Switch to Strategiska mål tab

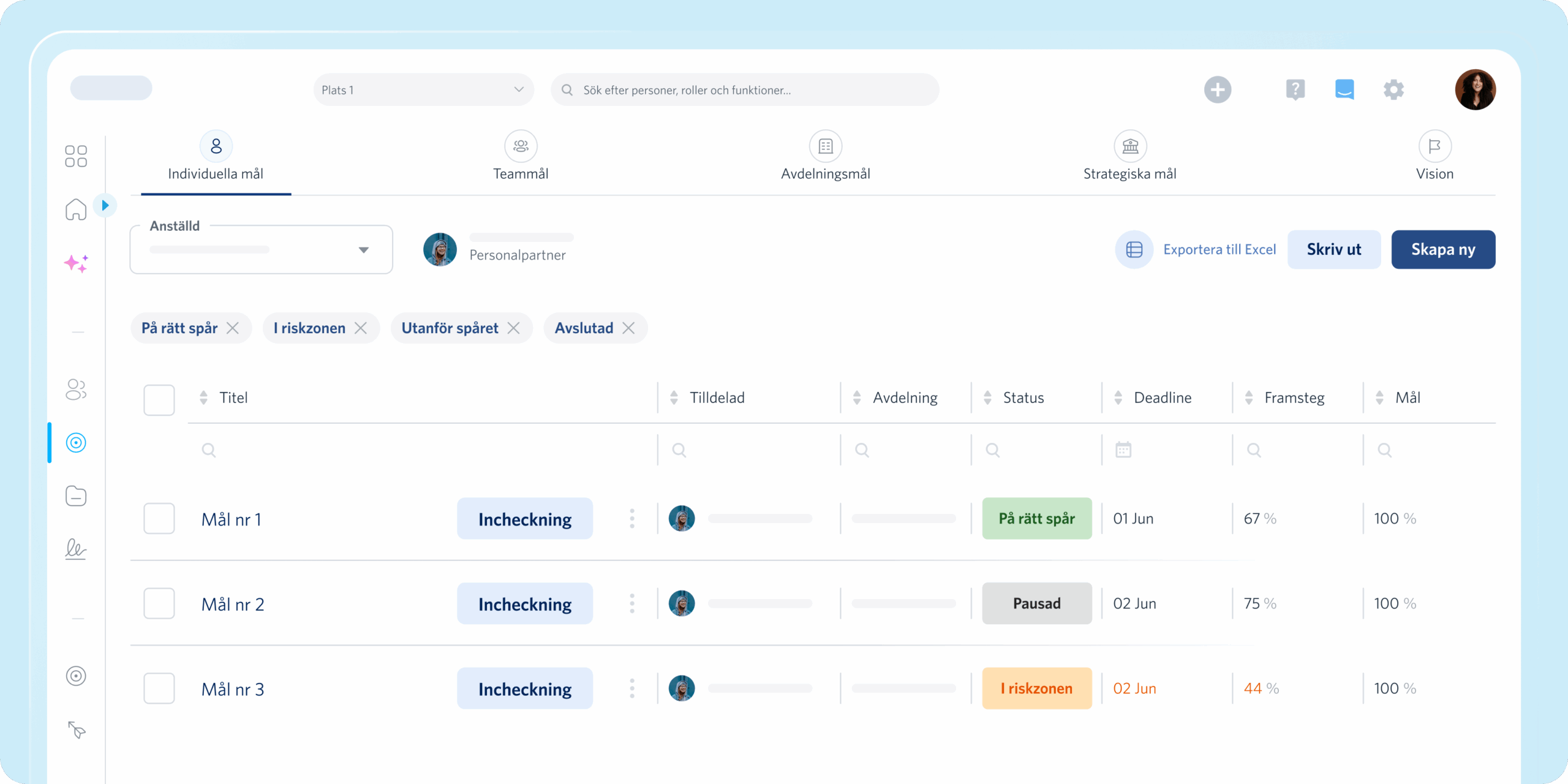point(1130,157)
